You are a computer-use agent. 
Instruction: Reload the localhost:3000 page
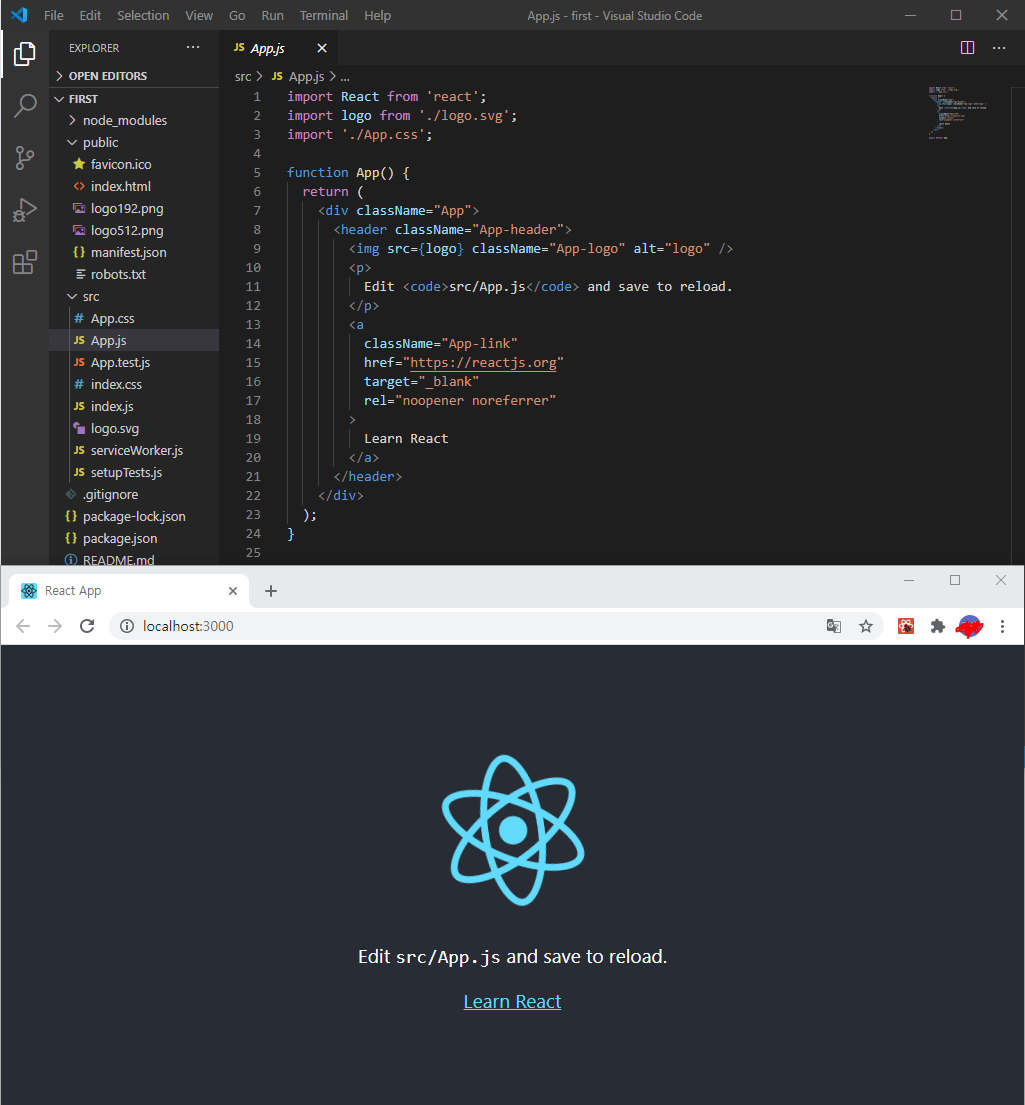(x=87, y=626)
